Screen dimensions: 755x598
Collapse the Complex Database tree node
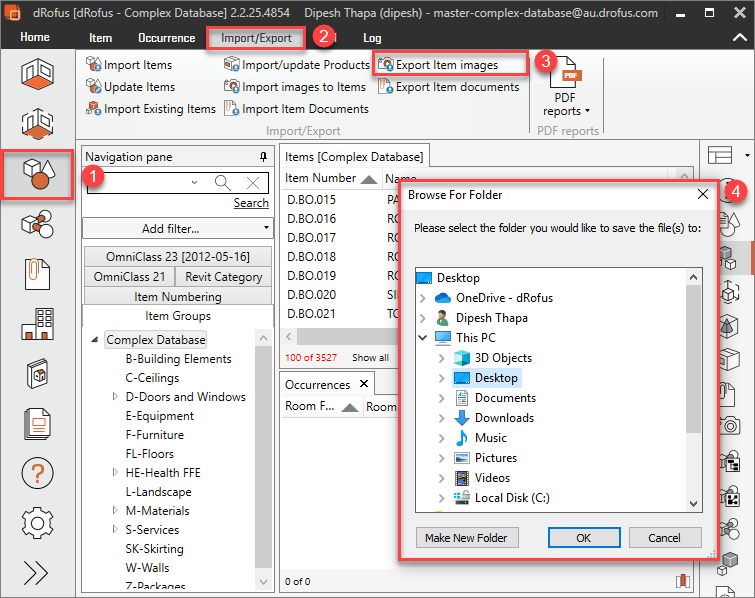click(95, 339)
